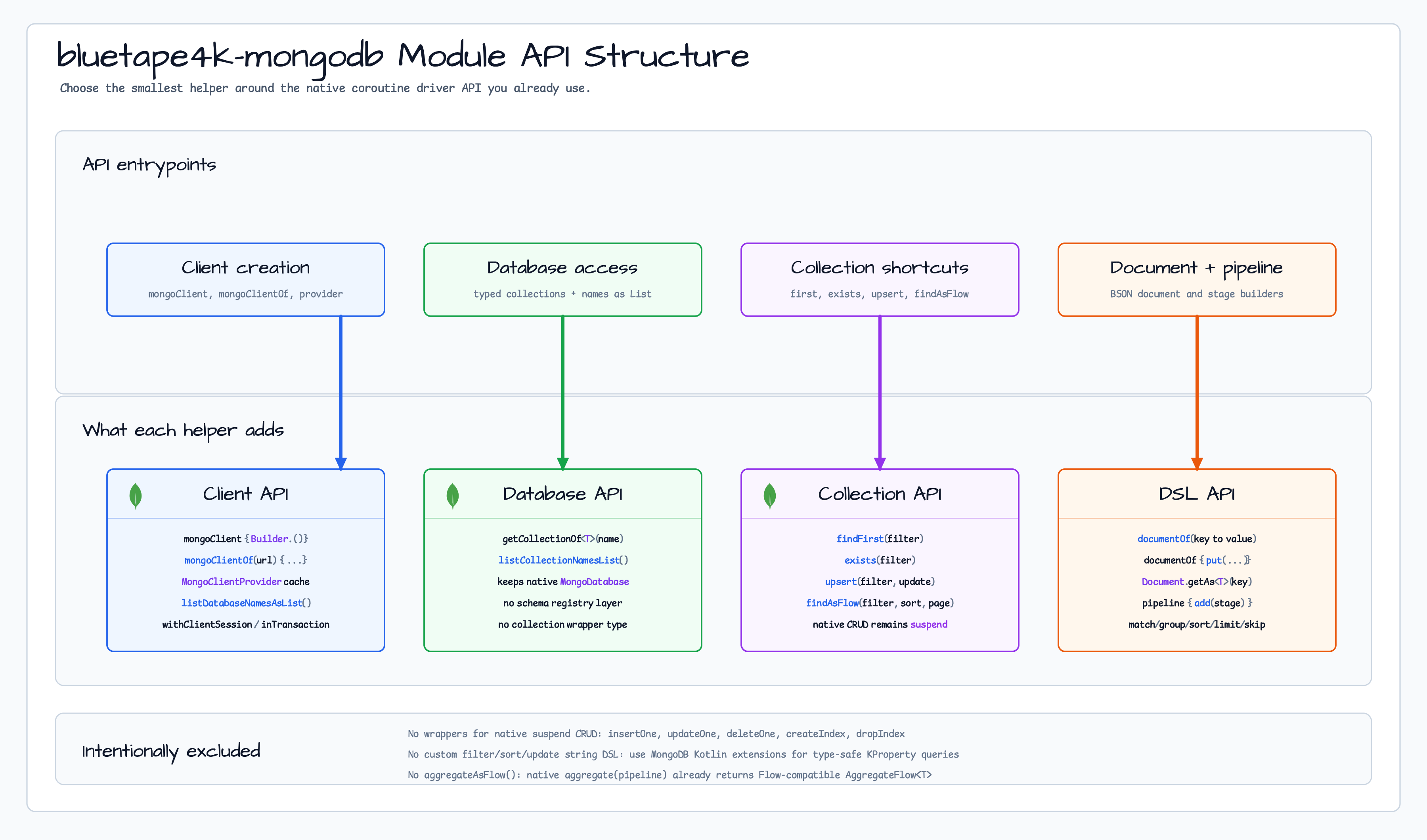
Task: Click the 'Intentionally excluded' label
Action: (x=171, y=751)
